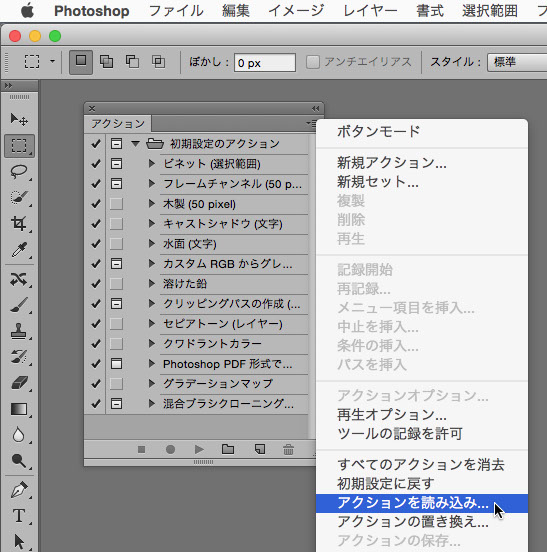Select the Dodge tool
547x552 pixels.
(x=19, y=460)
